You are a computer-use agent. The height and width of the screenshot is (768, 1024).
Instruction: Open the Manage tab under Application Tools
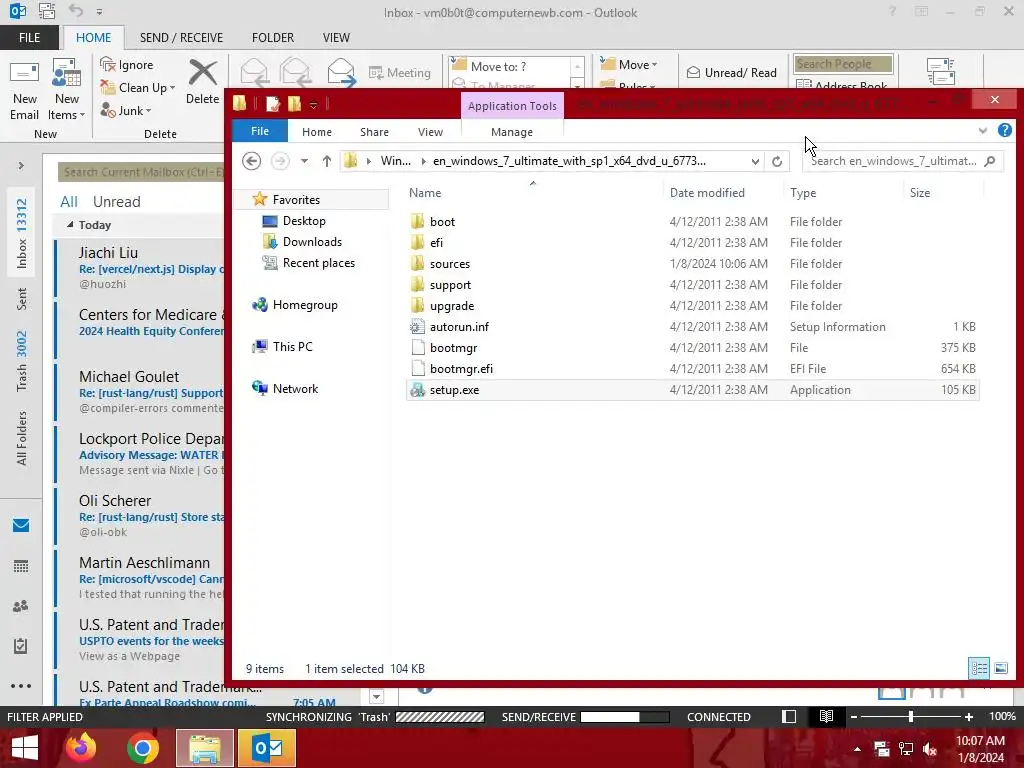(512, 132)
